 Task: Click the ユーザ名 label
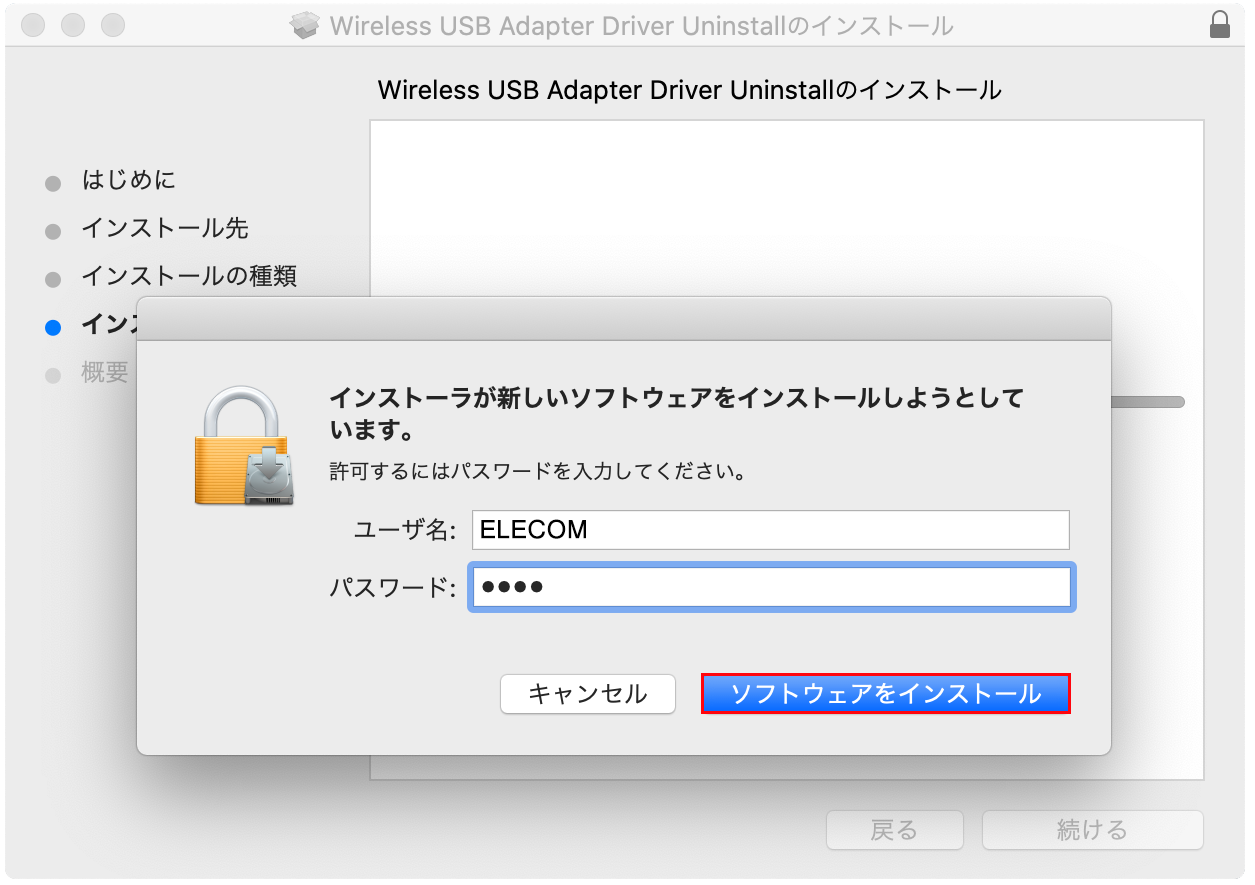click(405, 530)
